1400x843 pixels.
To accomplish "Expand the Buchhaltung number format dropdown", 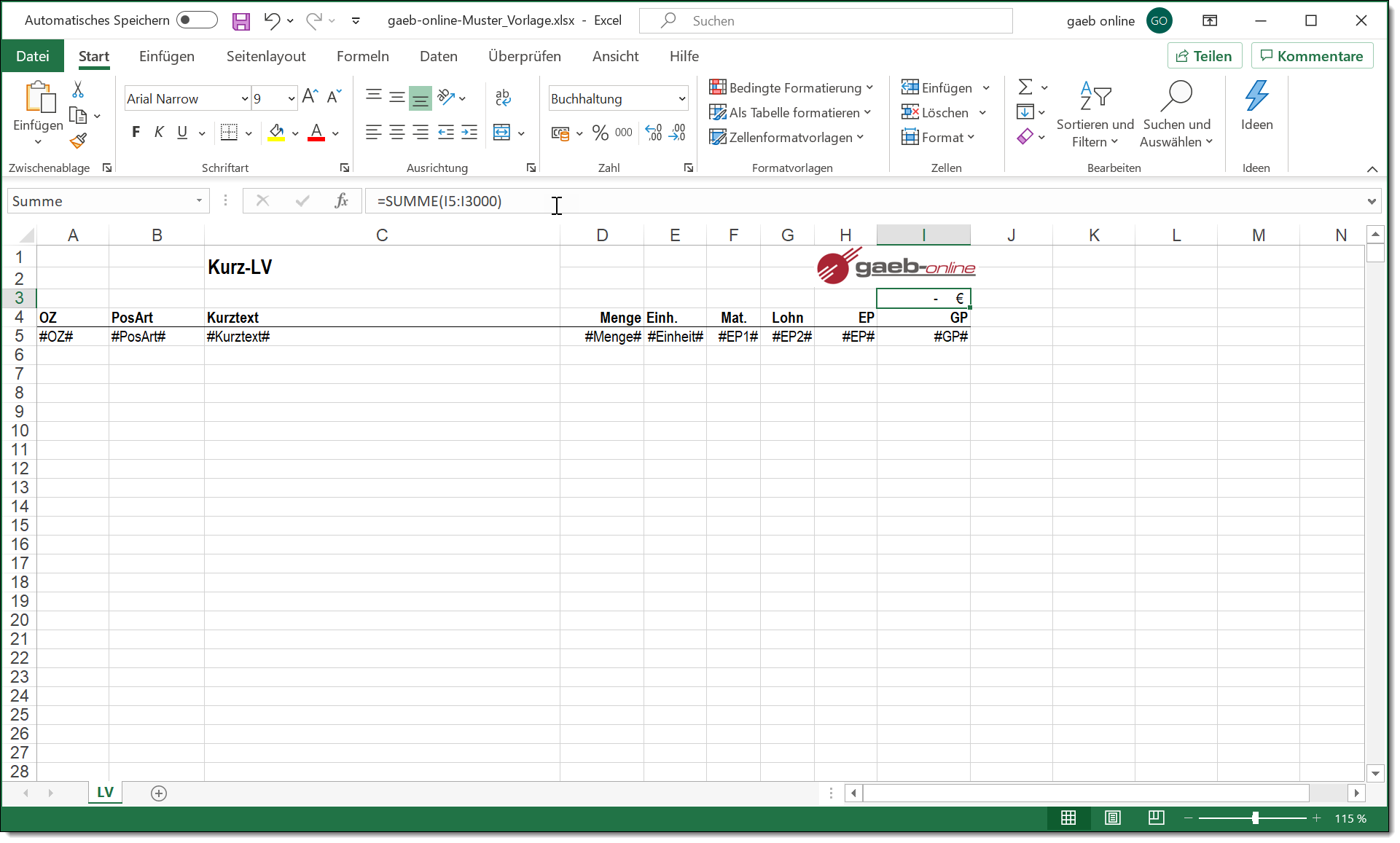I will (682, 99).
